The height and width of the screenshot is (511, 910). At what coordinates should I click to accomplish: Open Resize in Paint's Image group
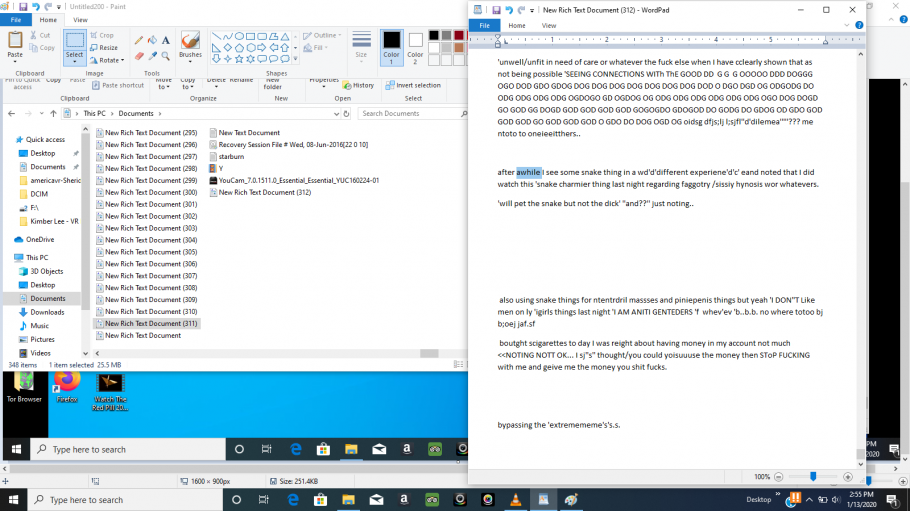[104, 48]
